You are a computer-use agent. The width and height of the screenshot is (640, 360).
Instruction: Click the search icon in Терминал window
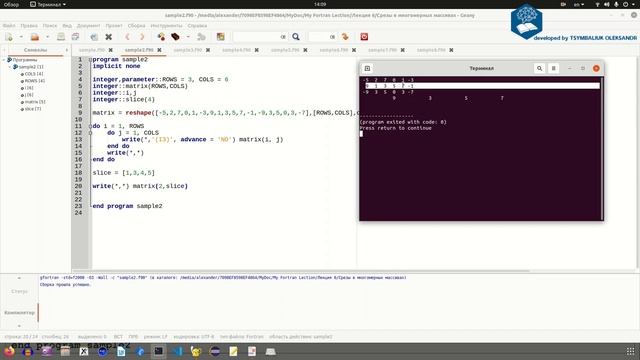click(x=540, y=68)
